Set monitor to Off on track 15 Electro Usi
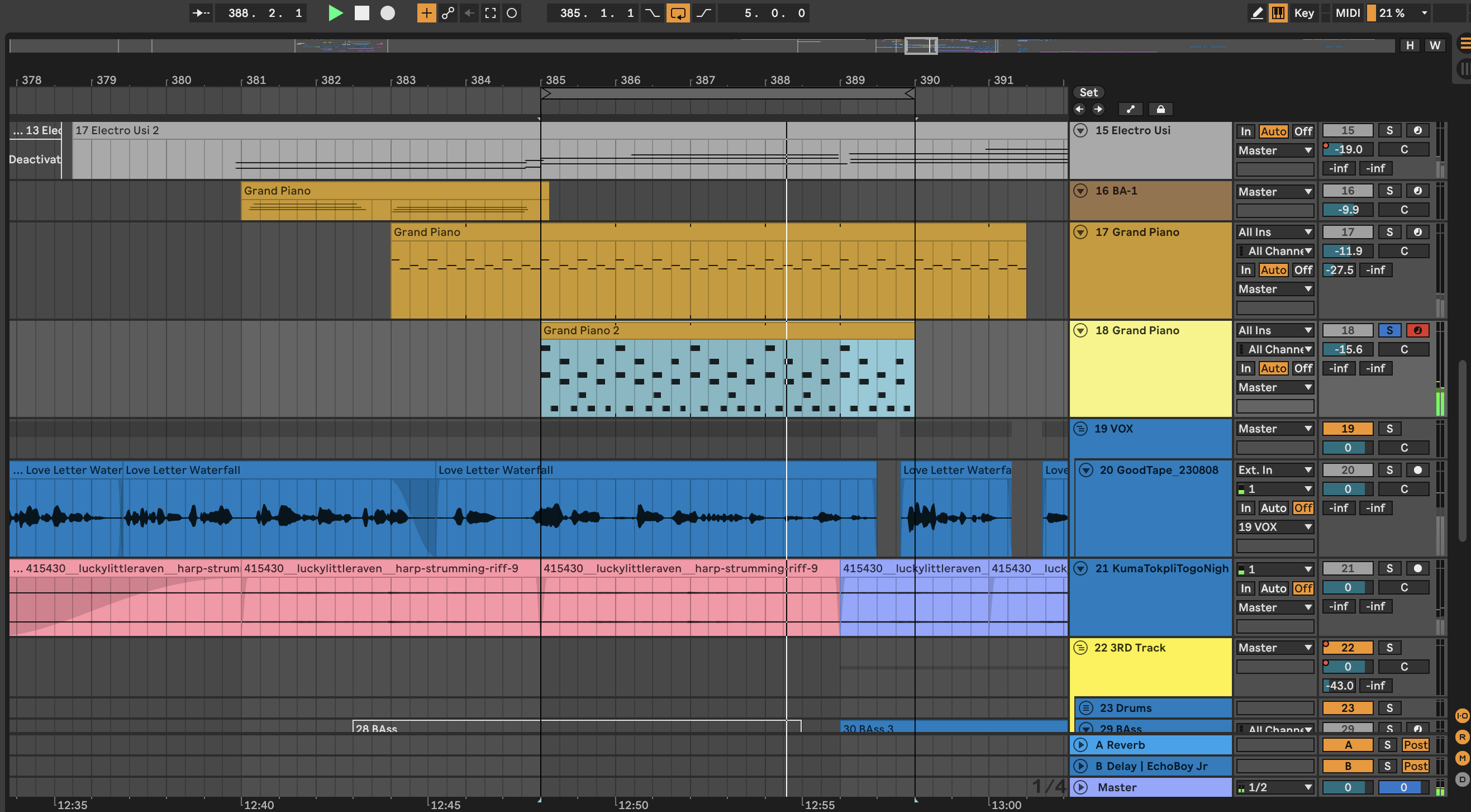 [1303, 131]
